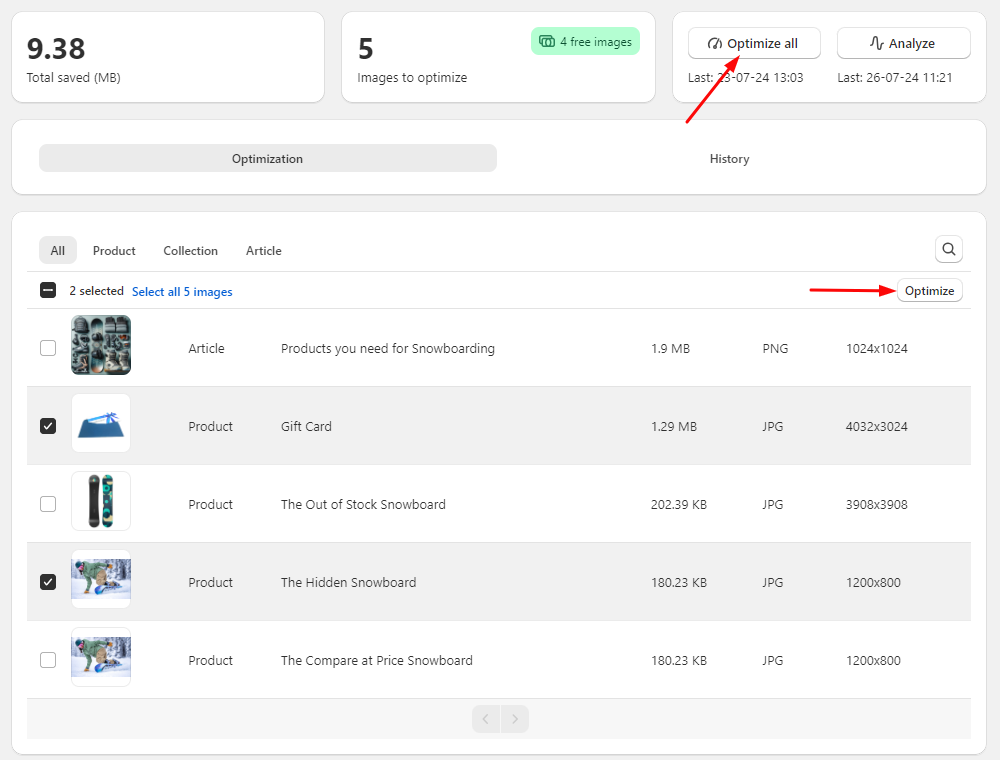
Task: Deselect The Hidden Snowboard checkbox
Action: click(48, 581)
